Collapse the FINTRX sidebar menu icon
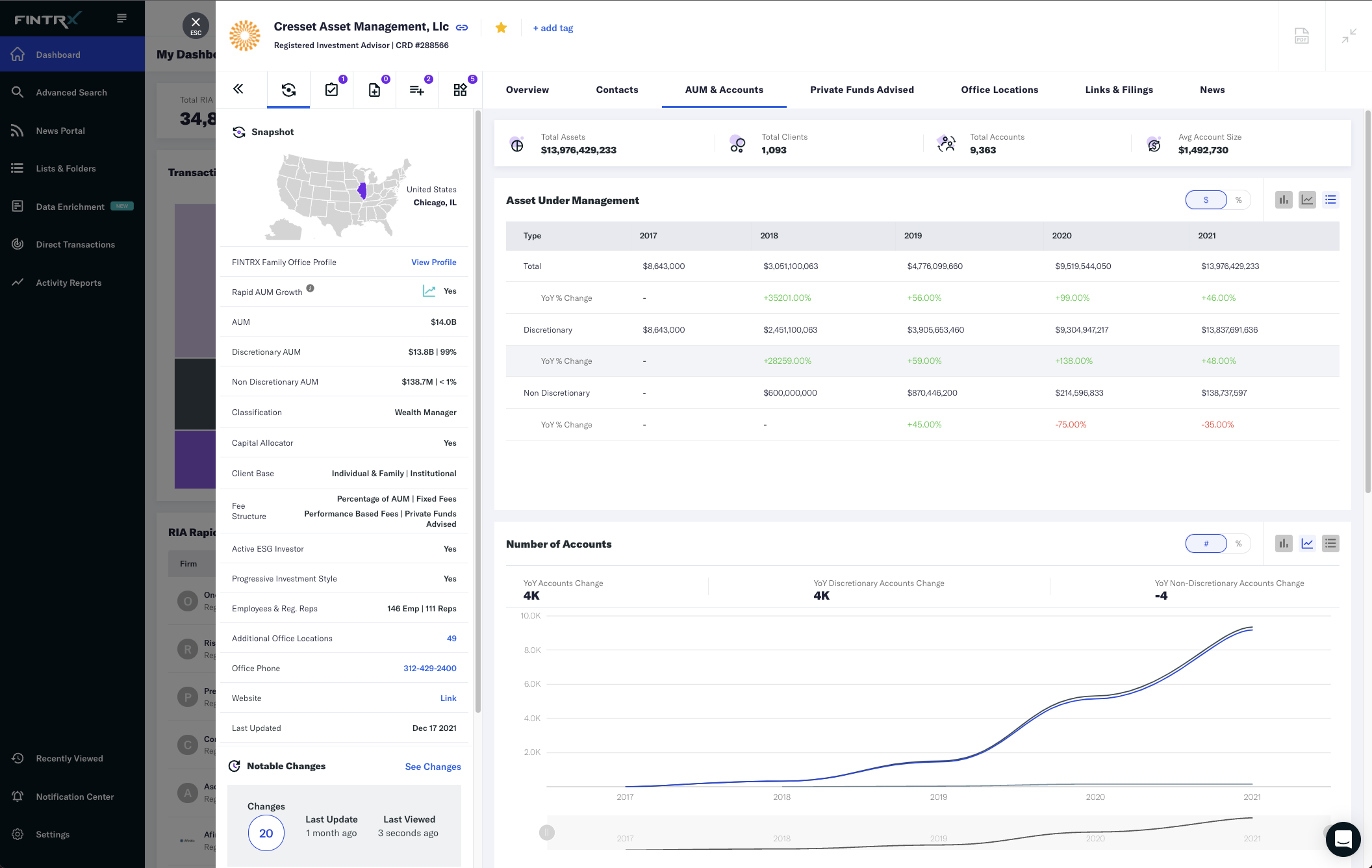The width and height of the screenshot is (1372, 868). point(121,18)
